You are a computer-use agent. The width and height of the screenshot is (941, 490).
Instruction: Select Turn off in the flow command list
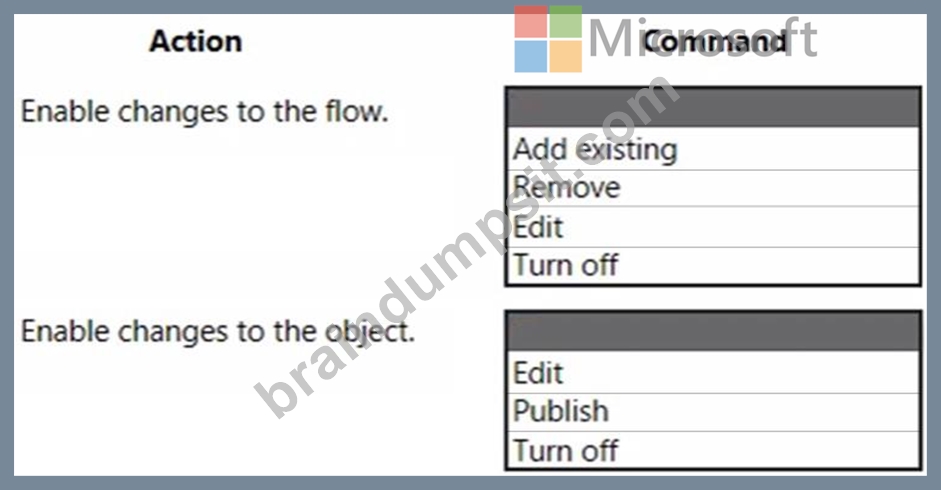pos(713,265)
